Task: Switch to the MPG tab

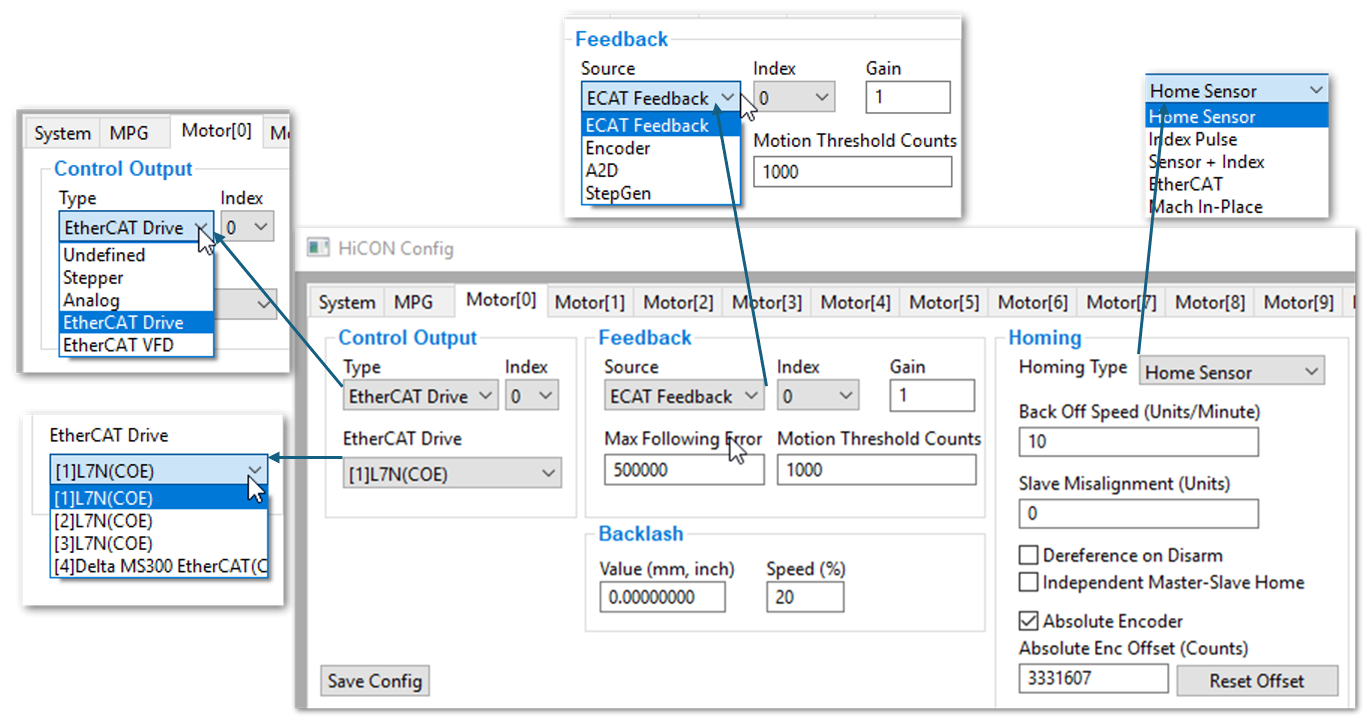Action: tap(413, 302)
